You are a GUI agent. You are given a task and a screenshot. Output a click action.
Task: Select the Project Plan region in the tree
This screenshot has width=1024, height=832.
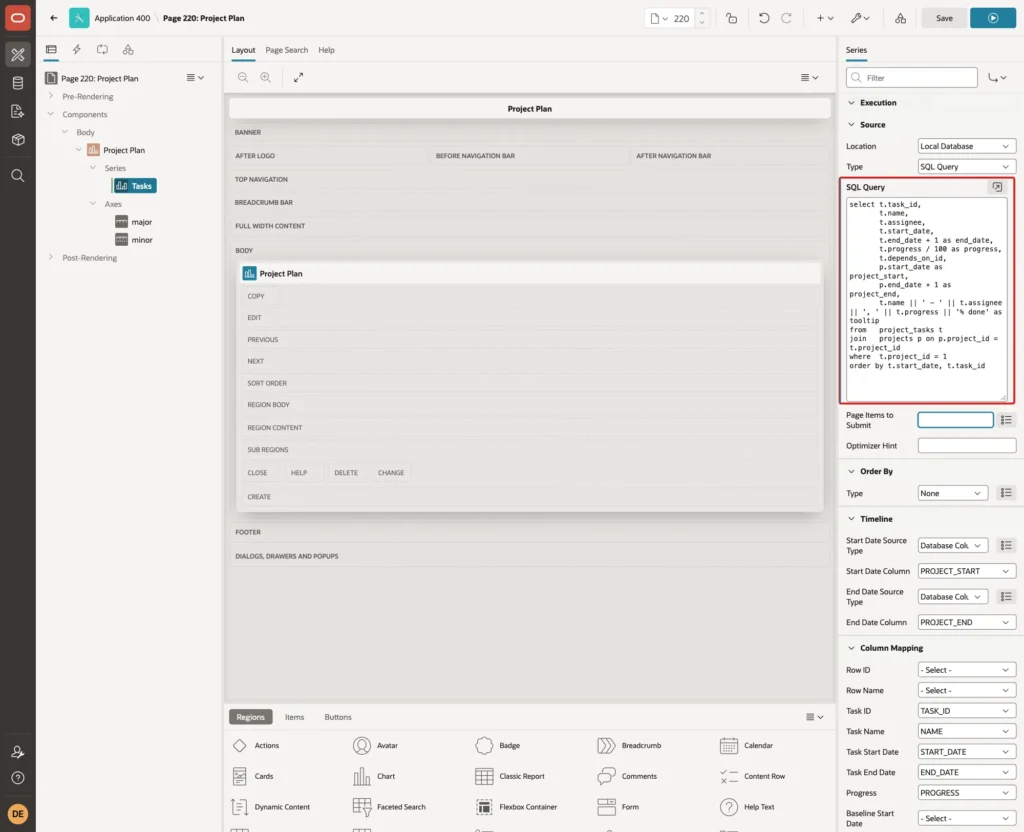[x=116, y=150]
